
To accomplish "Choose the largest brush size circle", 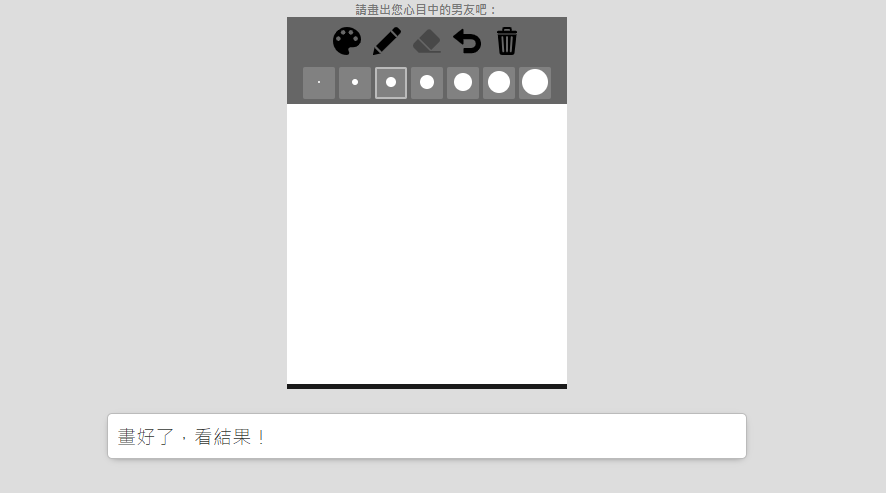I will pos(535,83).
